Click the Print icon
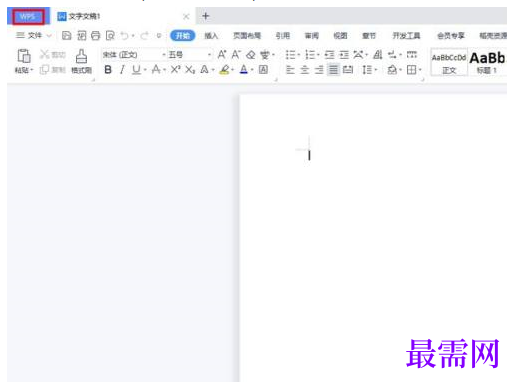 pos(96,35)
